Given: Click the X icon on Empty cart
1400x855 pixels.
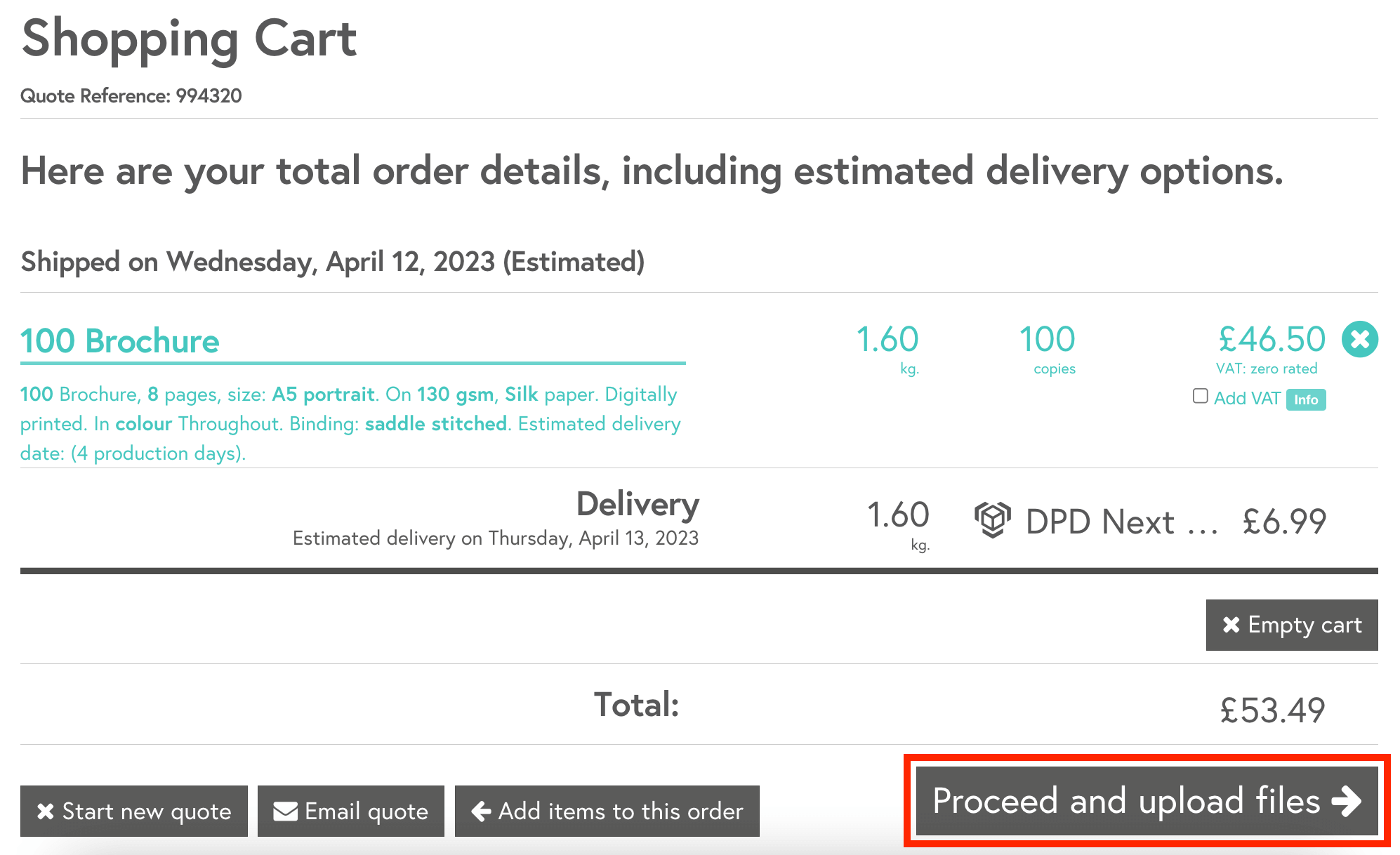Looking at the screenshot, I should click(x=1231, y=625).
